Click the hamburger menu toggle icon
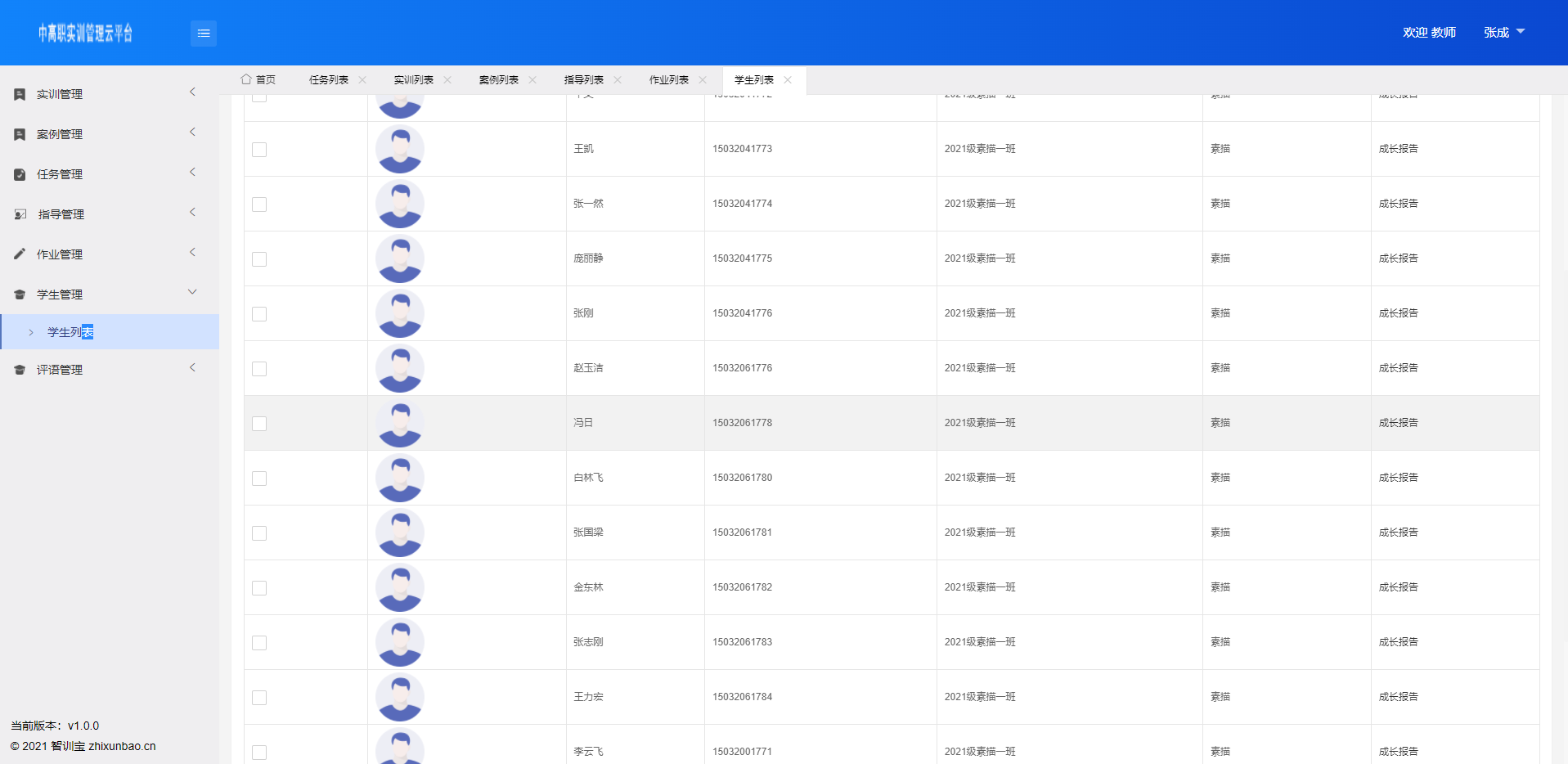The image size is (1568, 764). click(204, 34)
